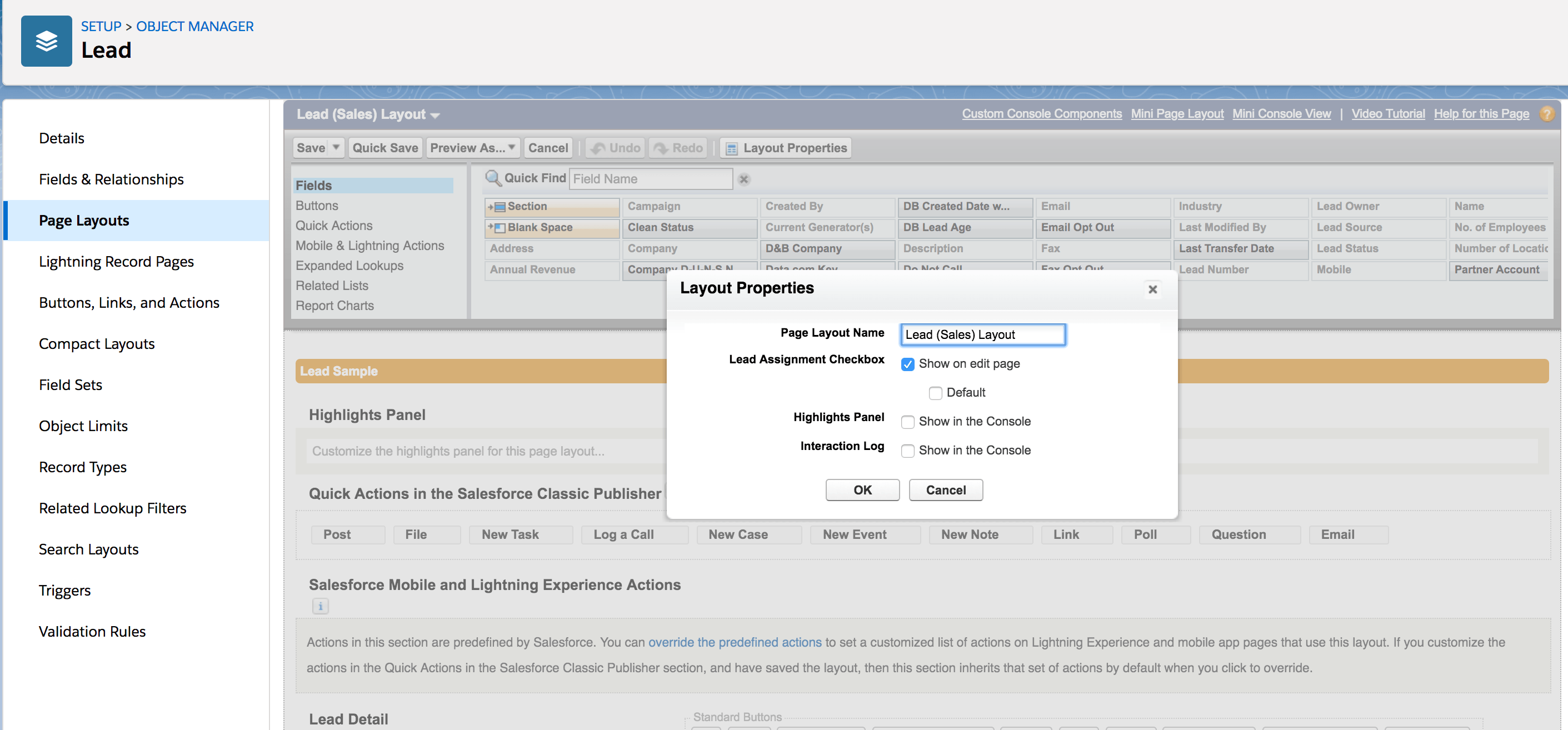Click the Lead object layers icon

[x=46, y=41]
